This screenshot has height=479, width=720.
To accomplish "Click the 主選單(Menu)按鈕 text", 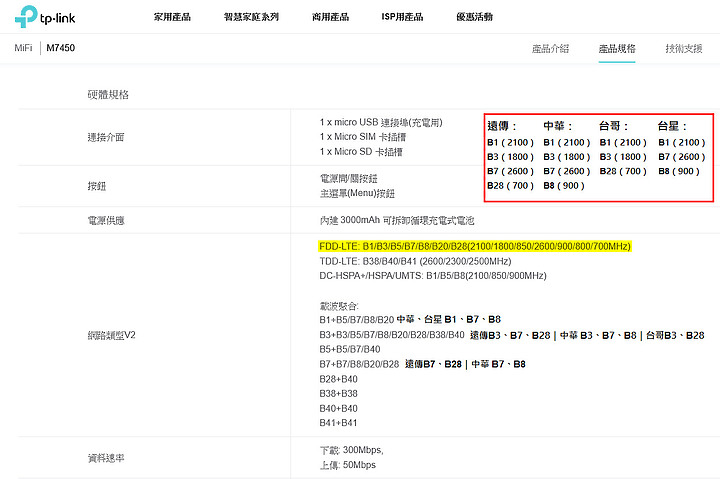I will click(x=357, y=193).
